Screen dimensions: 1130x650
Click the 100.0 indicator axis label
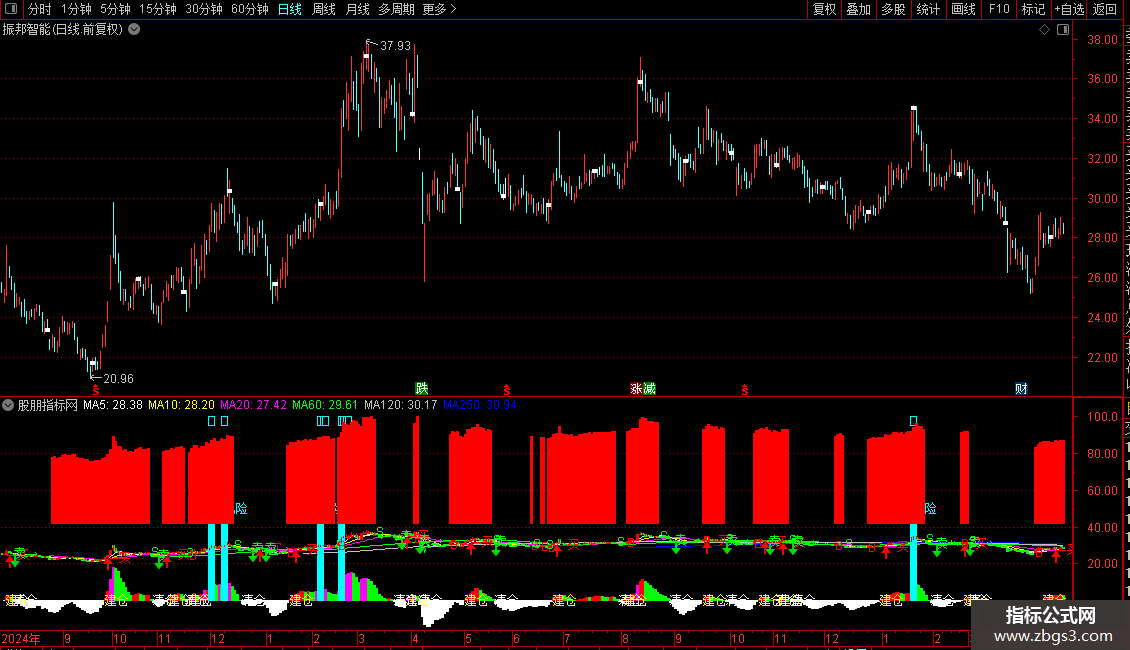pos(1103,417)
